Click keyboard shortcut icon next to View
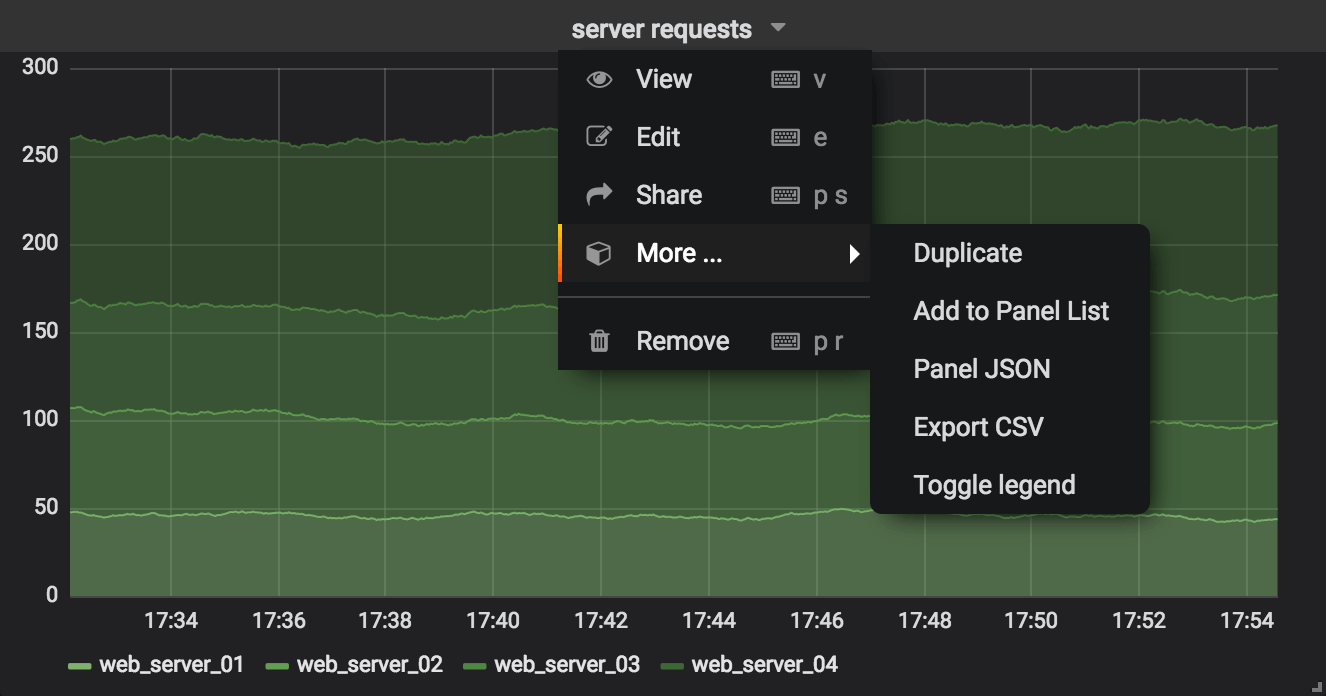This screenshot has height=696, width=1326. [x=785, y=80]
